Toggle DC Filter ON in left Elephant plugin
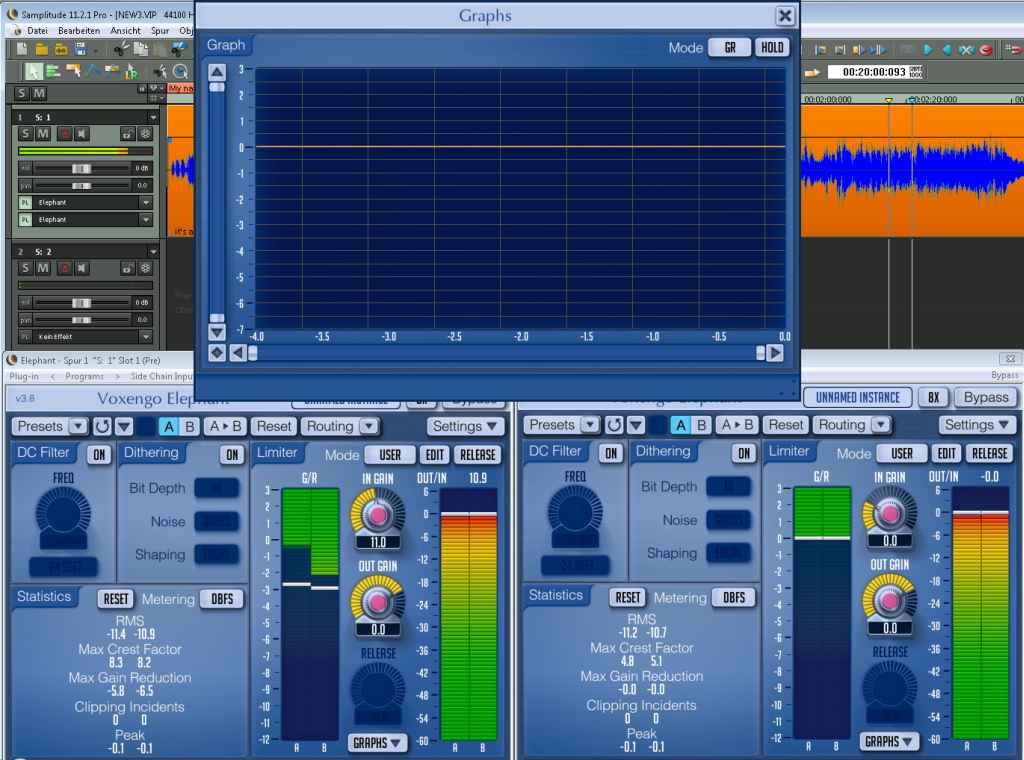Screen dimensions: 1024x760 [99, 454]
